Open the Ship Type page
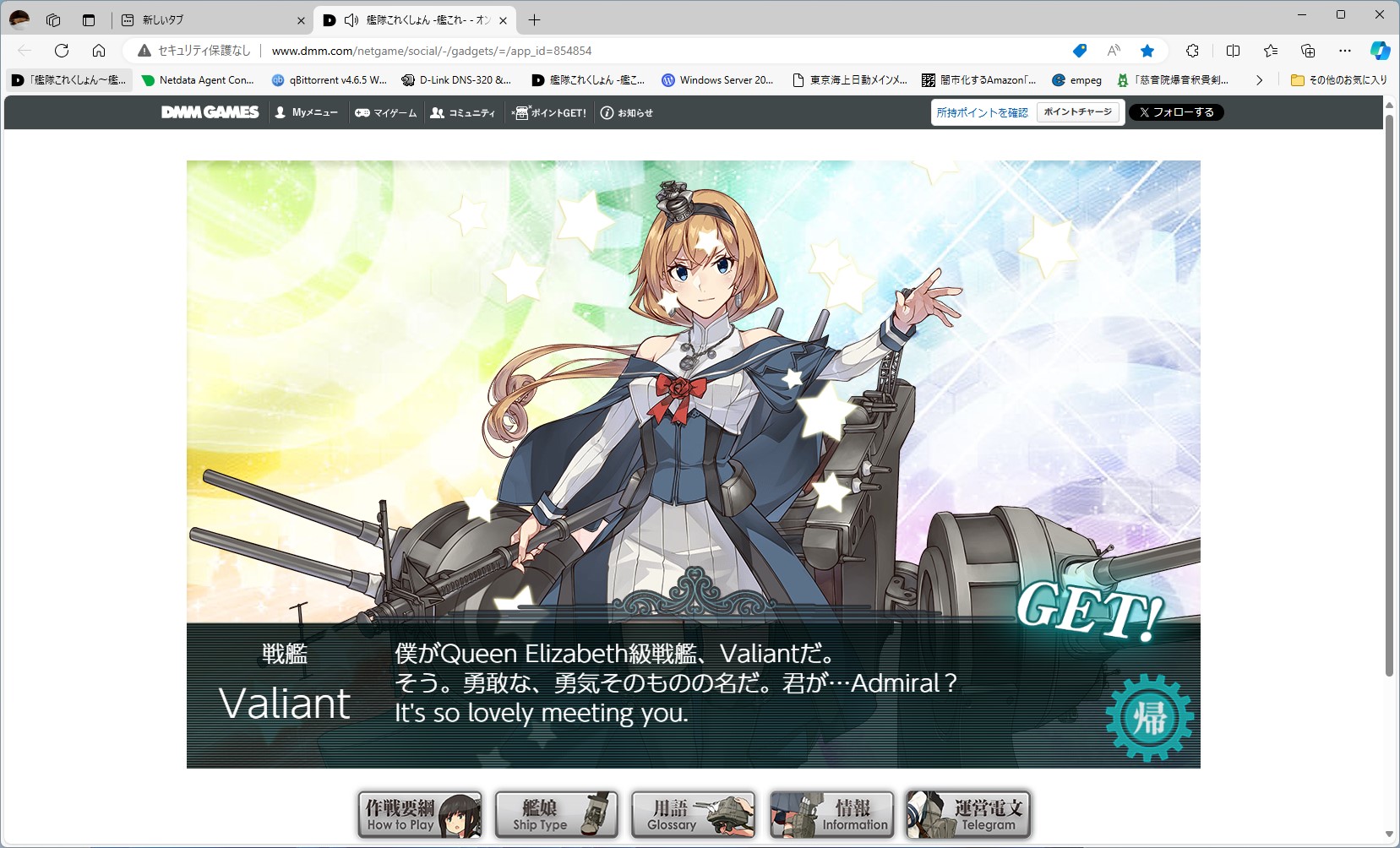 (556, 815)
